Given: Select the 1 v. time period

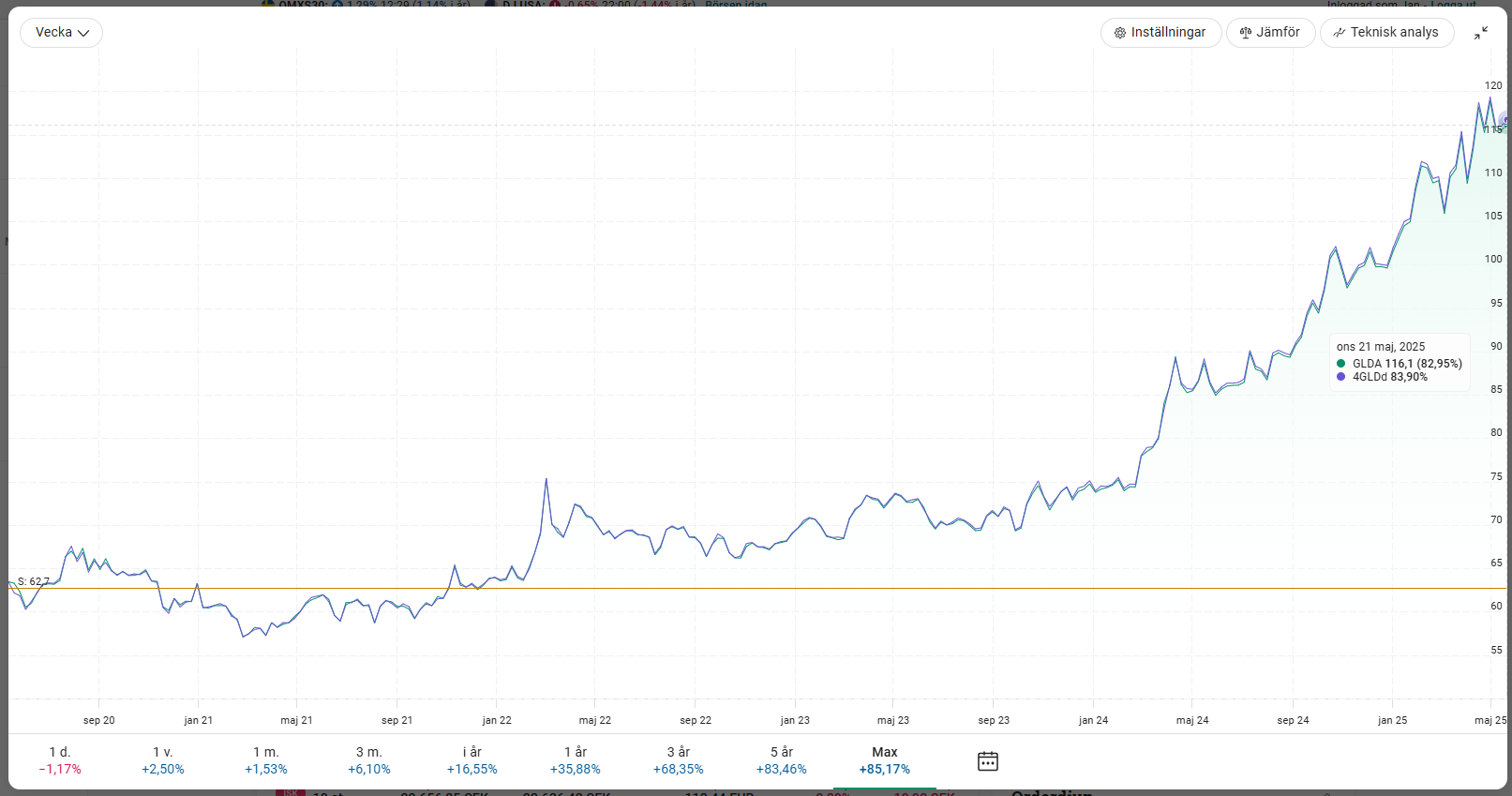Looking at the screenshot, I should (163, 760).
